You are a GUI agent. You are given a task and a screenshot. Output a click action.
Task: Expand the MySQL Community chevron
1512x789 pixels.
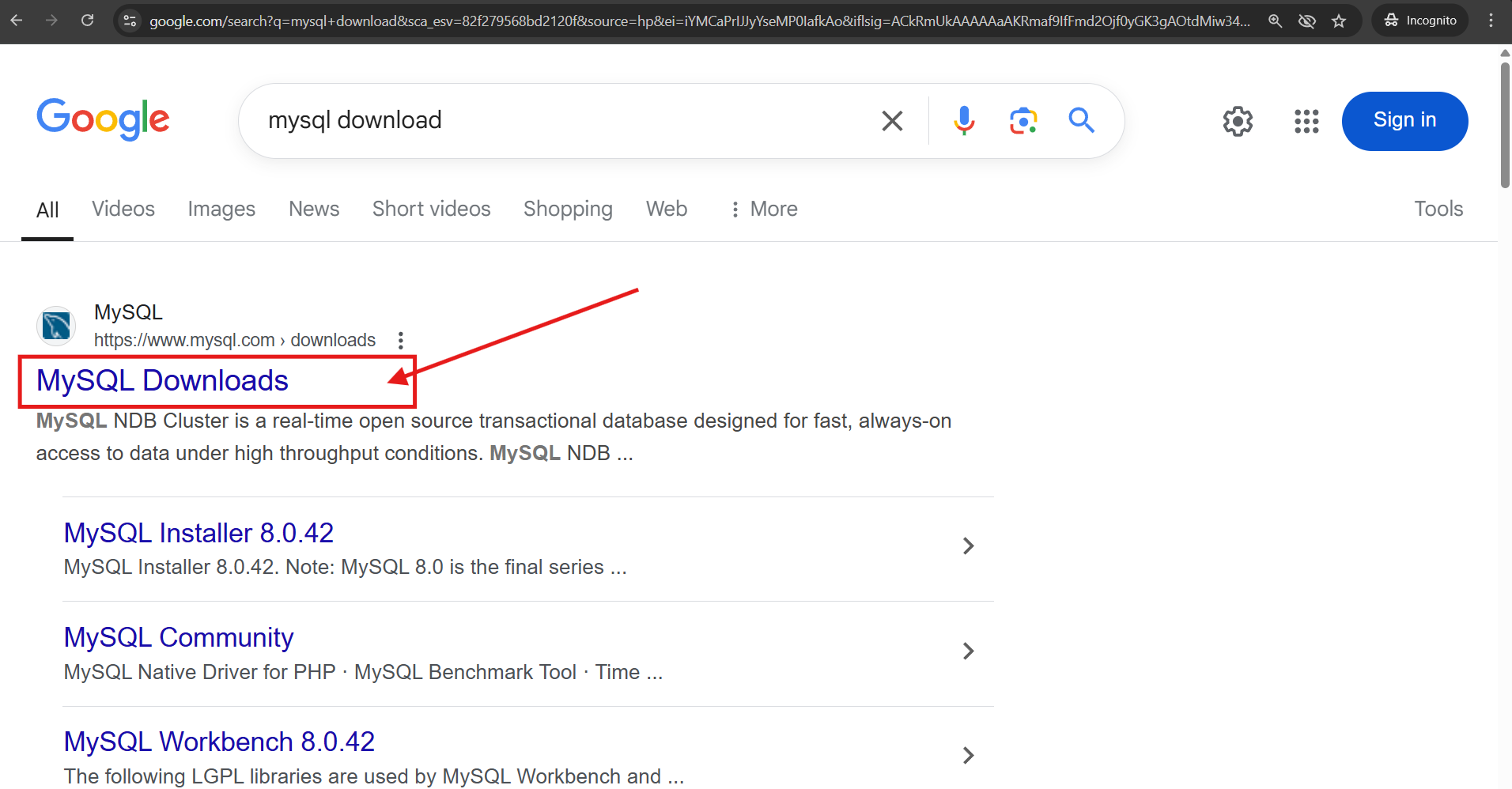[x=968, y=651]
